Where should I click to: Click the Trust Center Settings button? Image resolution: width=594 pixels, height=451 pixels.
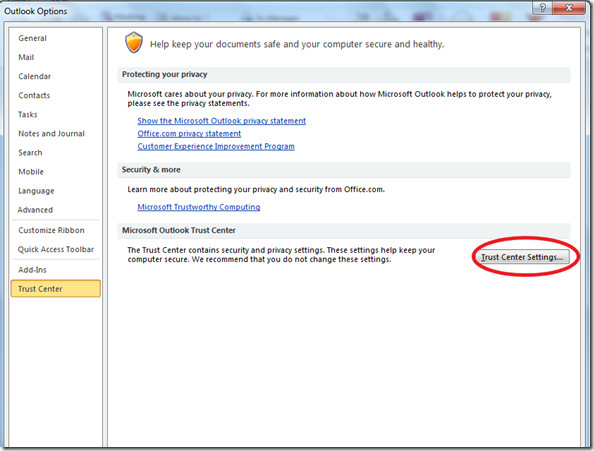click(x=522, y=257)
